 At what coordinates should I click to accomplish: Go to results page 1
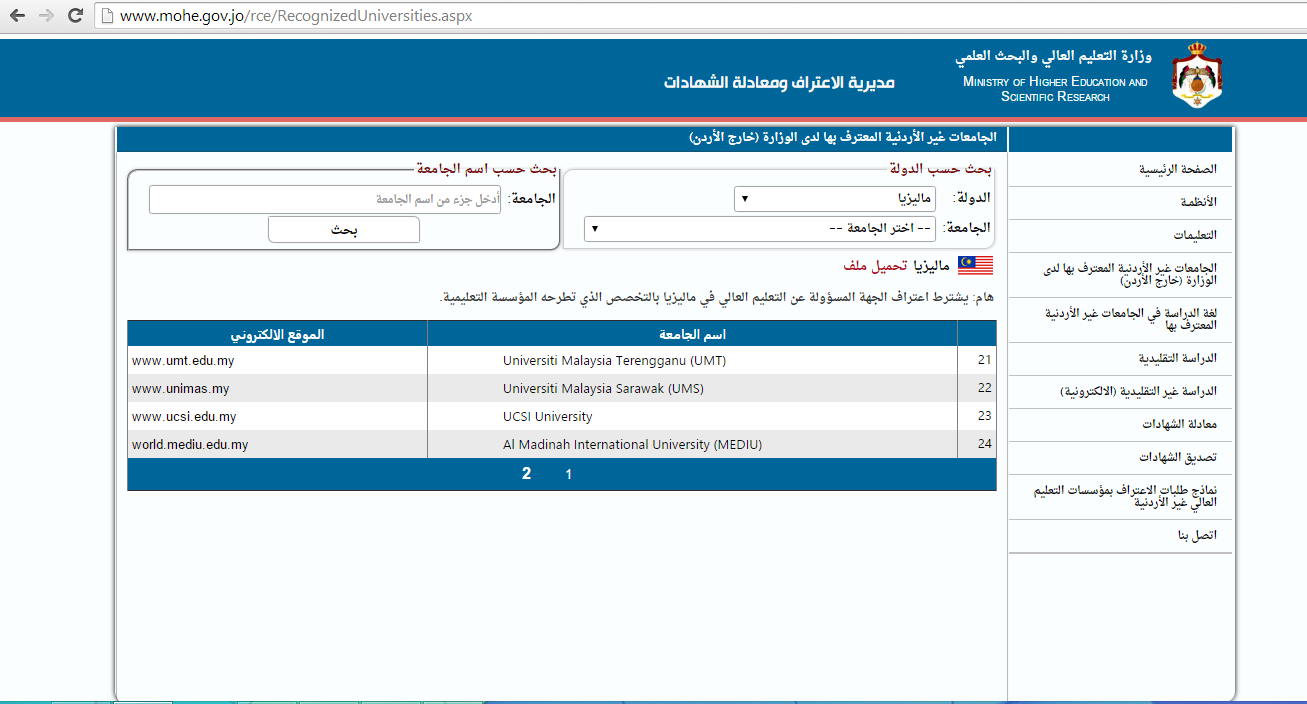(569, 475)
